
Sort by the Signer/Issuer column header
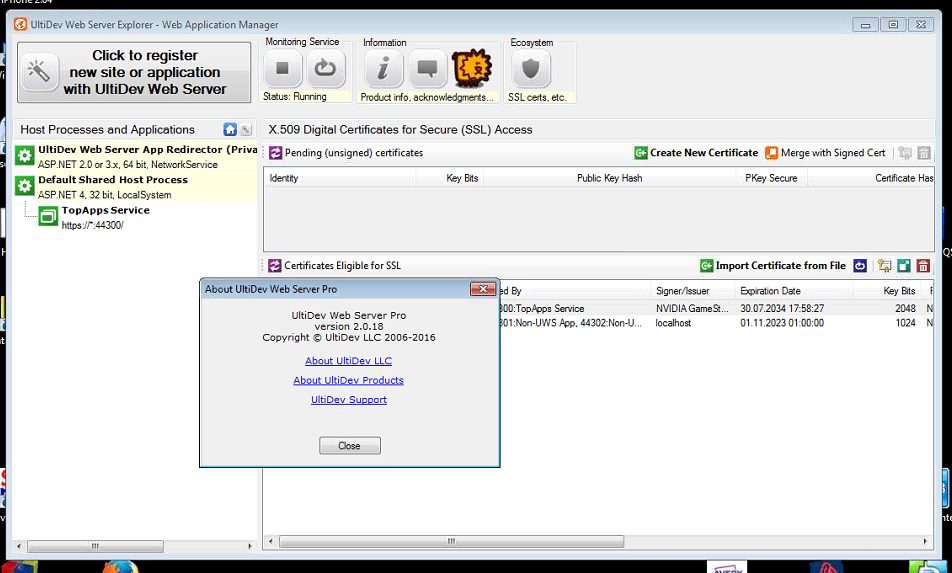(x=693, y=291)
